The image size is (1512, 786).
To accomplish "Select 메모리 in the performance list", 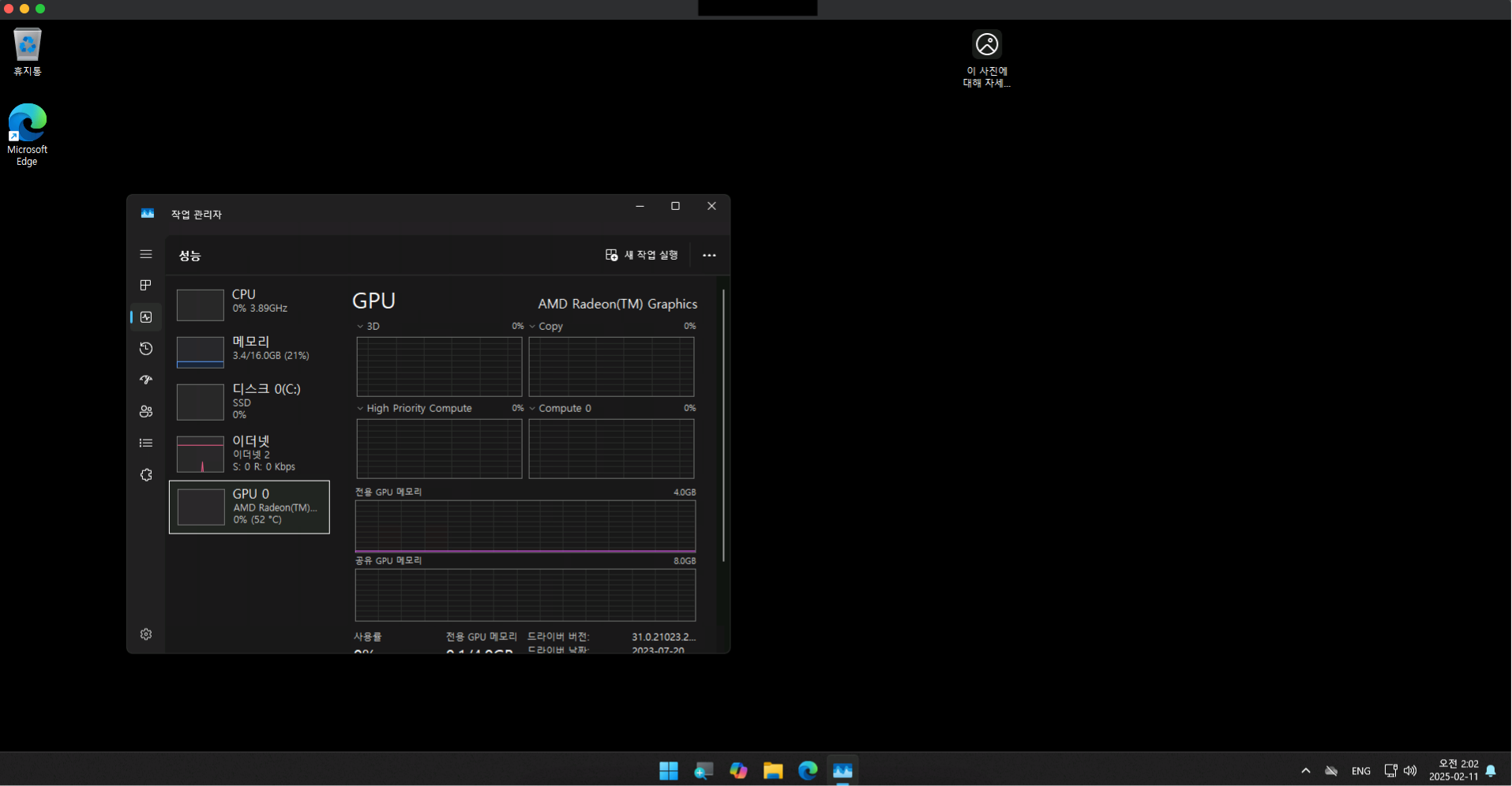I will coord(249,350).
